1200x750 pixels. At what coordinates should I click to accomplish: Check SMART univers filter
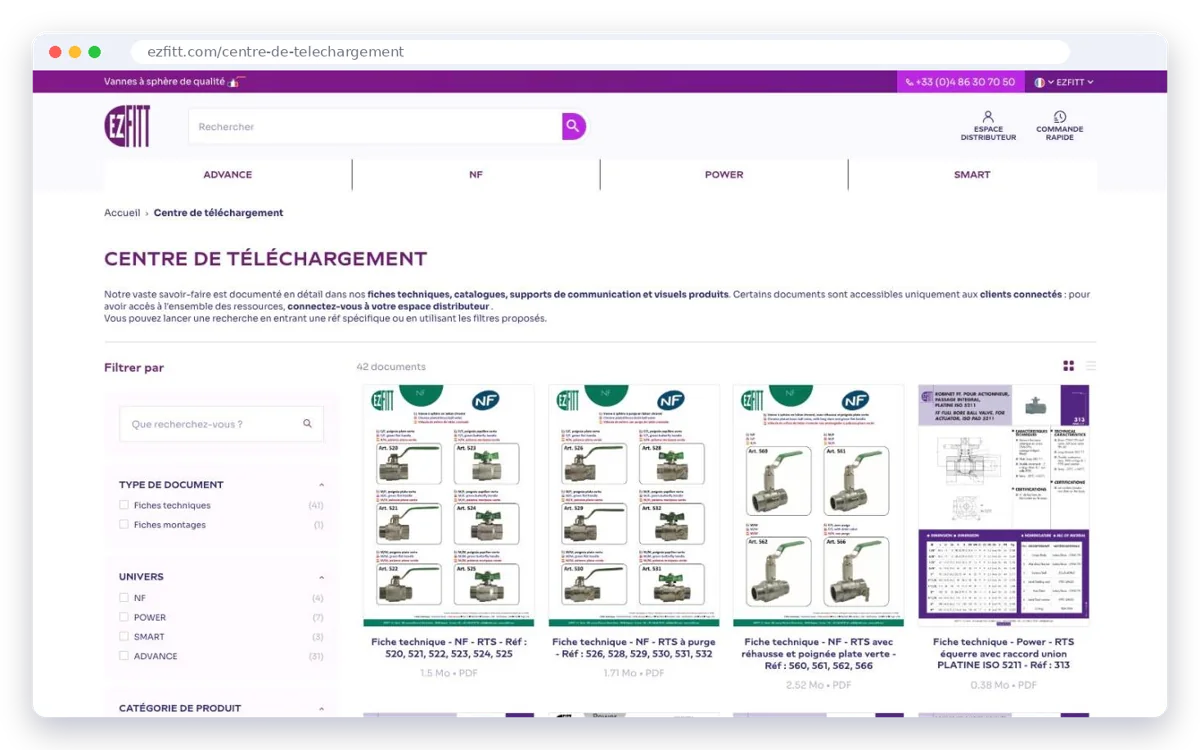[x=124, y=636]
